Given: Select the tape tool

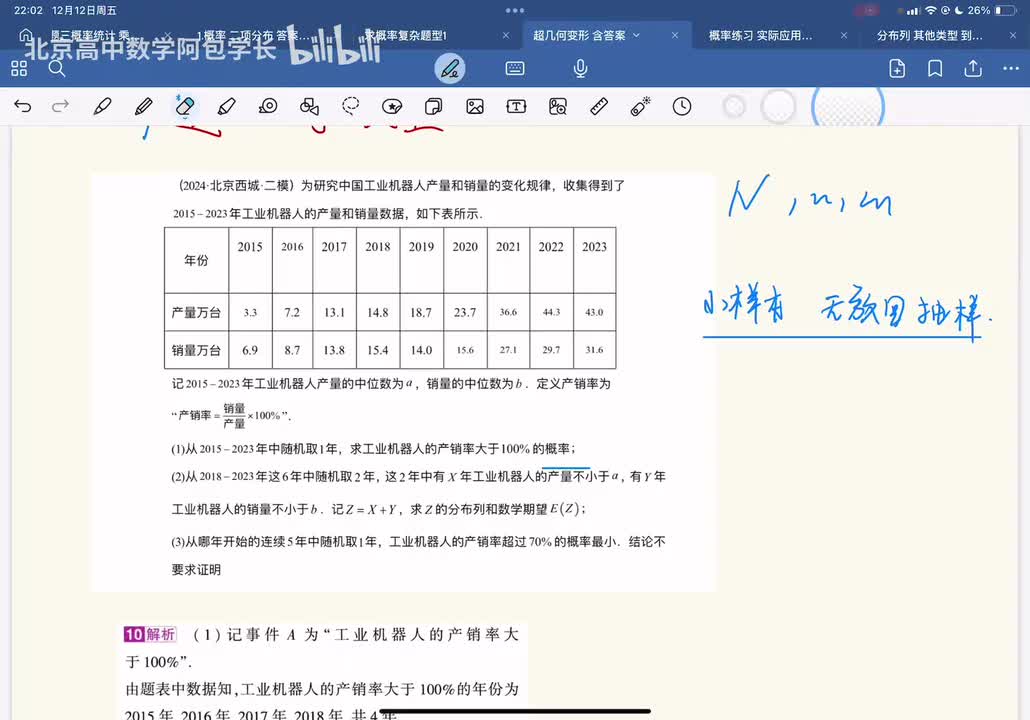Looking at the screenshot, I should [x=268, y=106].
